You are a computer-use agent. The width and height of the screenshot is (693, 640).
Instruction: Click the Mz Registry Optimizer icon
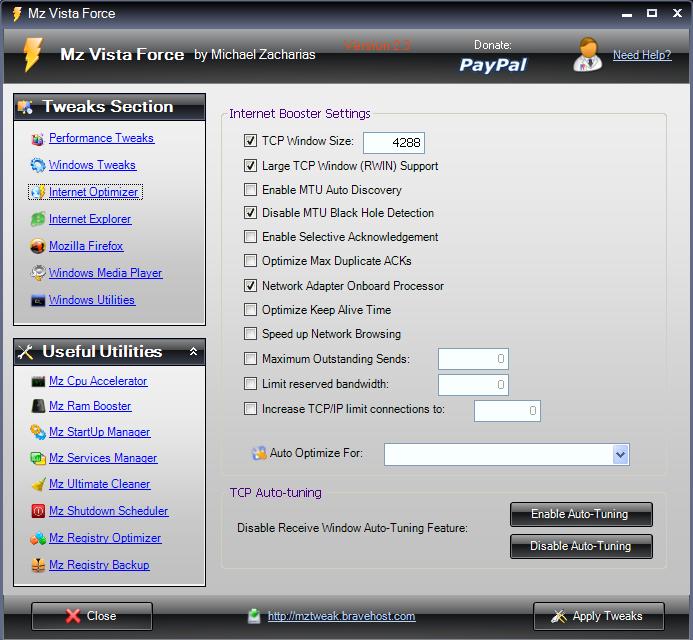[38, 539]
